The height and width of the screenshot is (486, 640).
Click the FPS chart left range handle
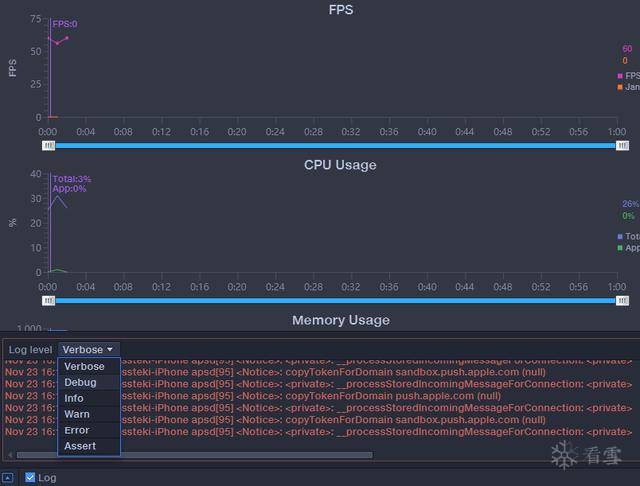48,145
